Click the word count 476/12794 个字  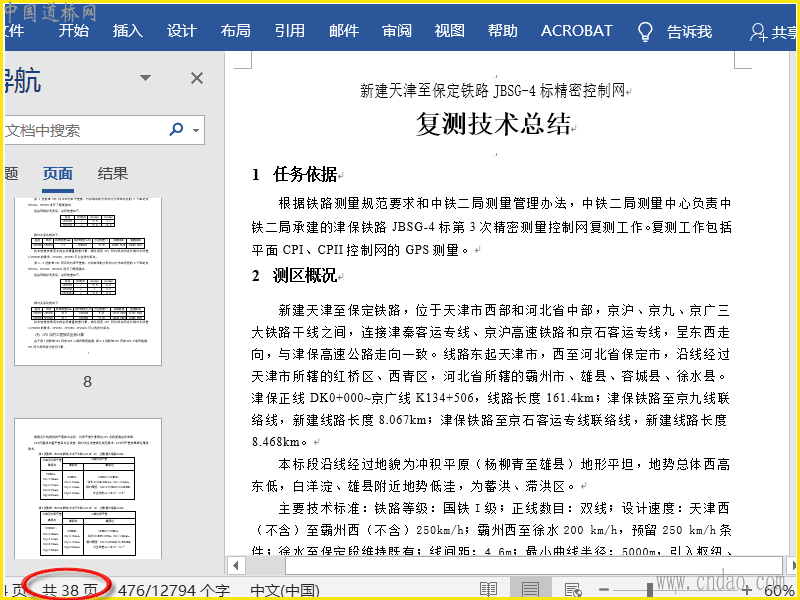click(x=174, y=591)
